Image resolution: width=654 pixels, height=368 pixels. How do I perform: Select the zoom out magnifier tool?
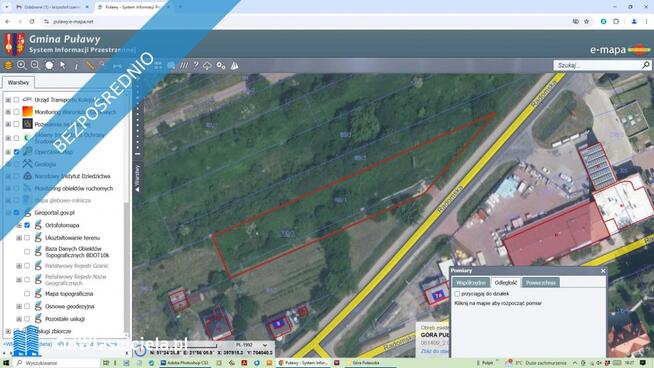tap(35, 65)
